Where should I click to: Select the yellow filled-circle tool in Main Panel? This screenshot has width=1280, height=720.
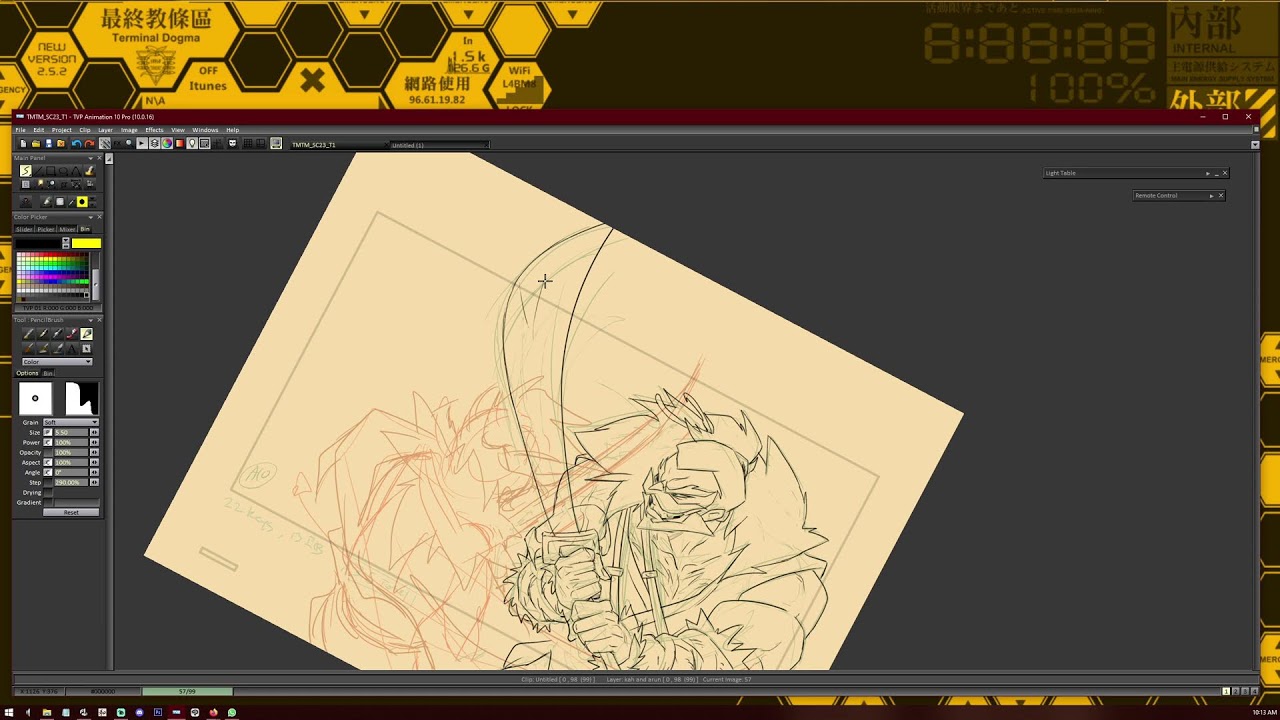coord(82,202)
